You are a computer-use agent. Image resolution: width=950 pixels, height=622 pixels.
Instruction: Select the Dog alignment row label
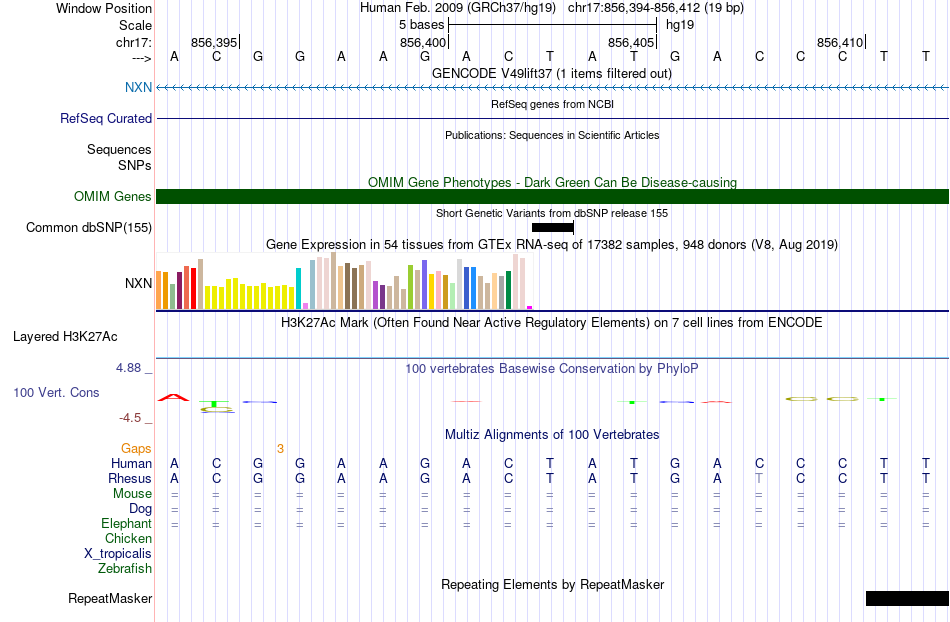(x=140, y=509)
